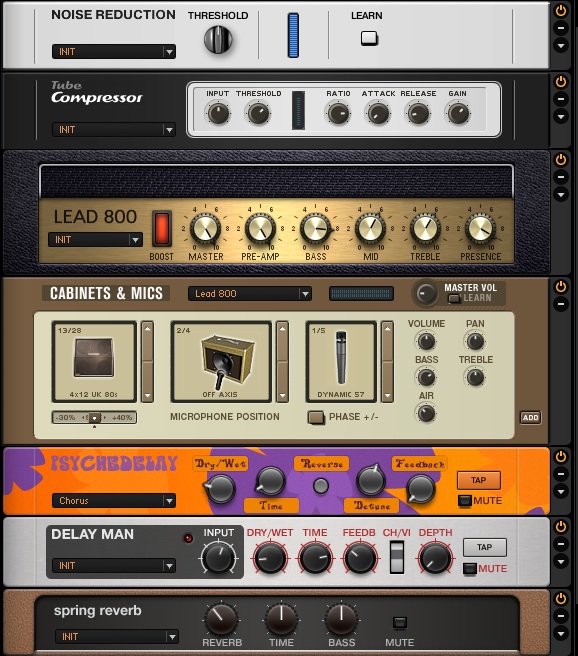Image resolution: width=578 pixels, height=656 pixels.
Task: Click down-arrow icon on Tube Compressor module
Action: click(x=561, y=116)
